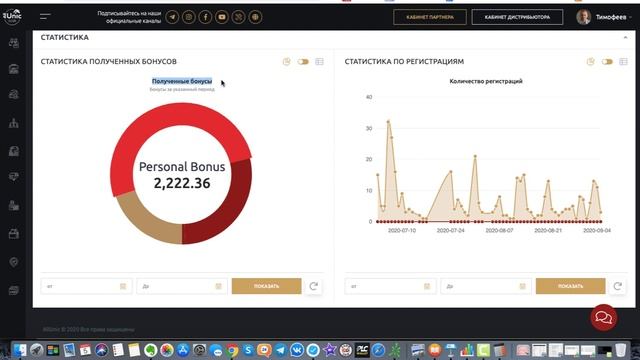The width and height of the screenshot is (640, 360).
Task: Open the Тимофеев user dropdown
Action: tap(613, 17)
